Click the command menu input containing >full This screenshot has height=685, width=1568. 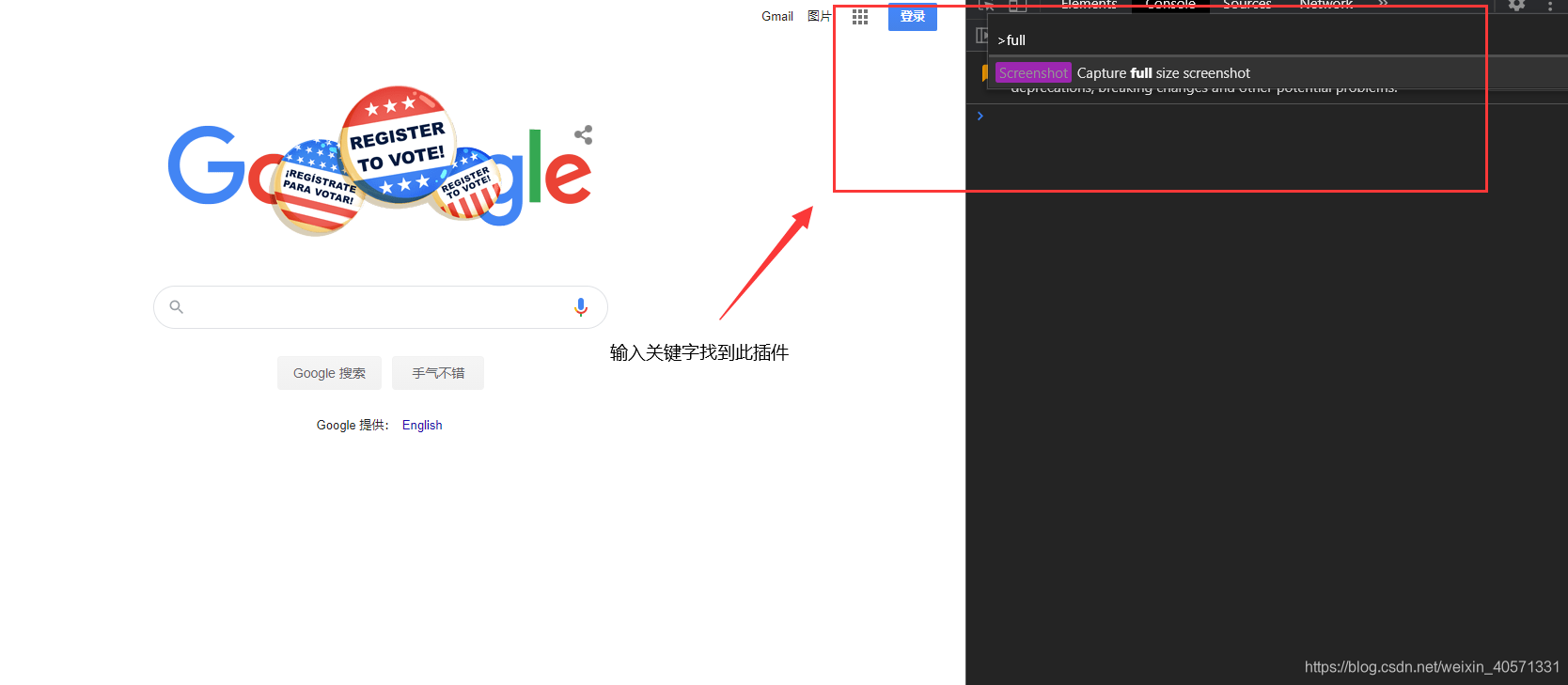(1278, 40)
